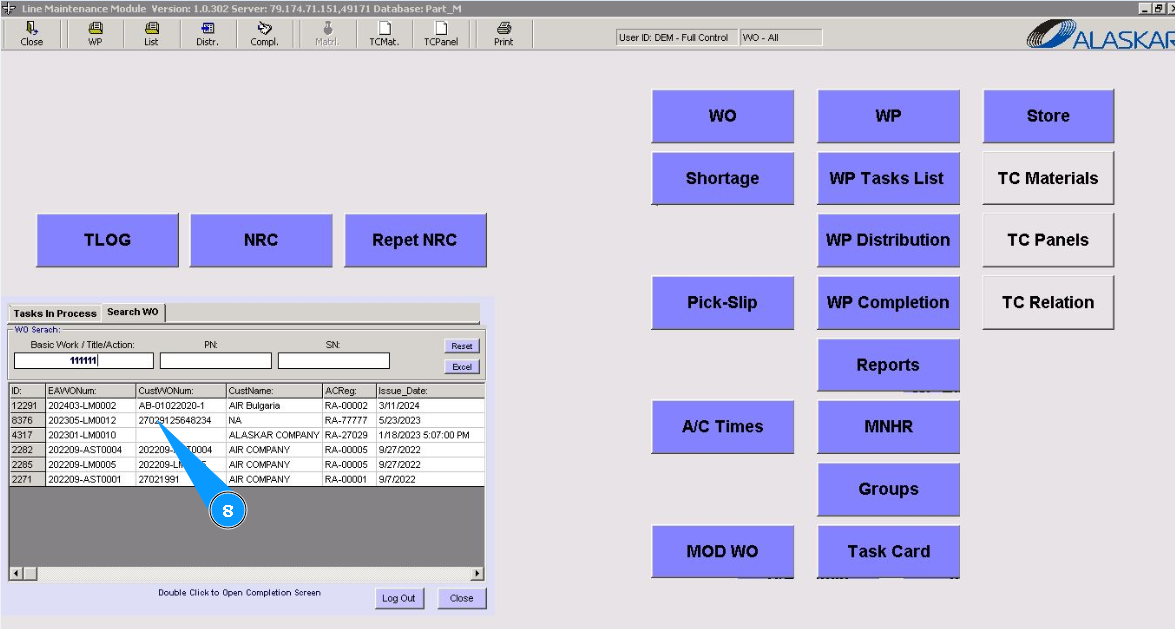Select work order 202305-LM0012

[x=91, y=421]
